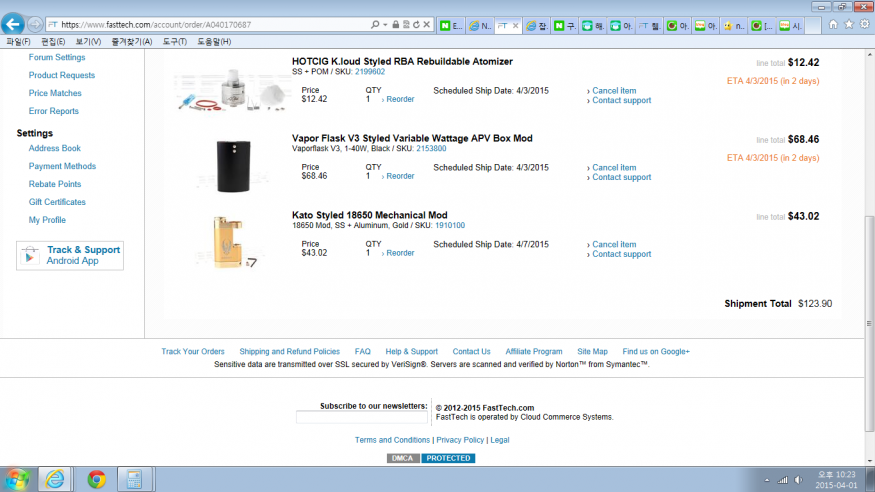Click Track & Support Android App banner
Screen dimensions: 875x492
coord(70,255)
